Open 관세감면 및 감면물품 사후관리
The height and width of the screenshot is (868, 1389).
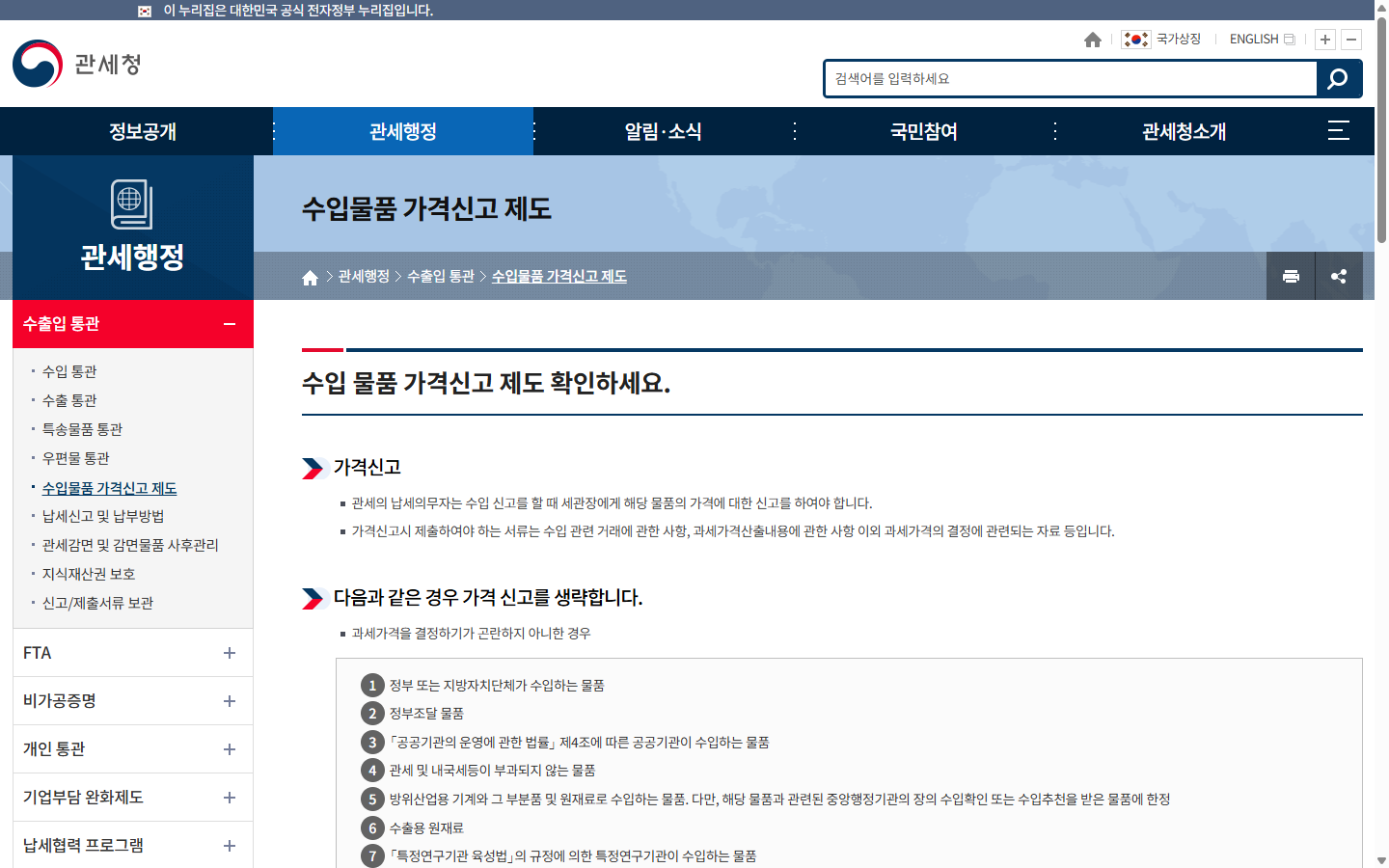pos(130,545)
